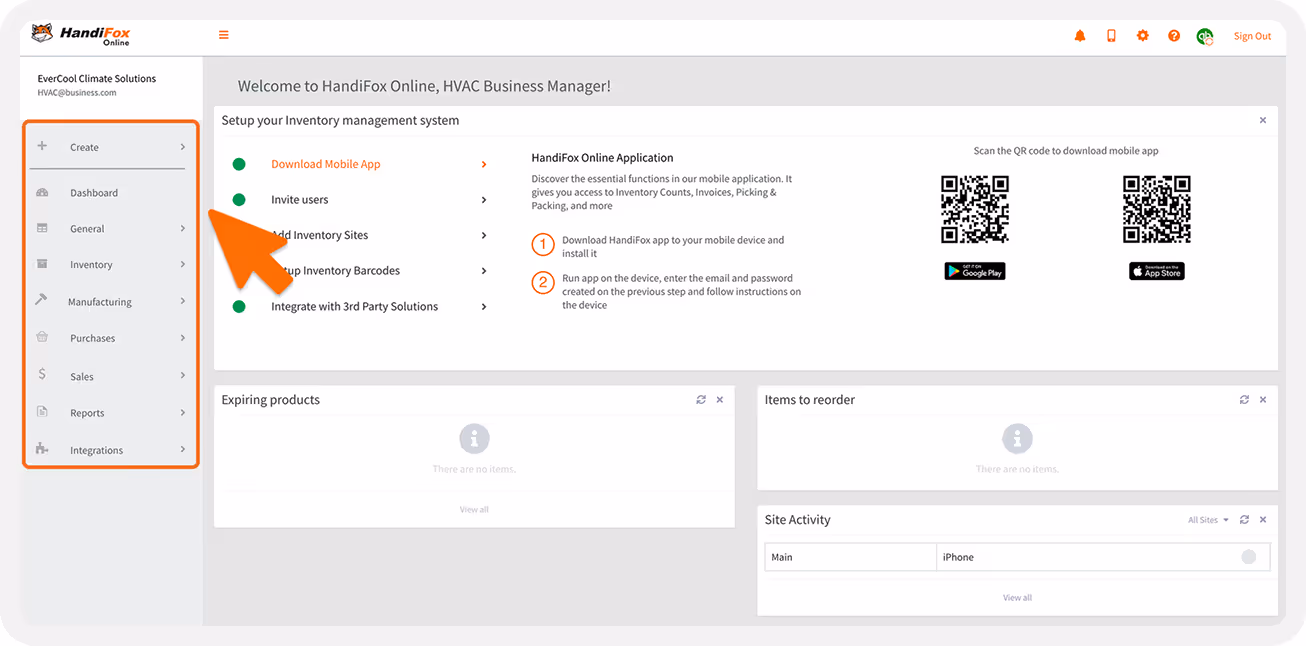Expand the Sales submenu chevron

point(183,376)
